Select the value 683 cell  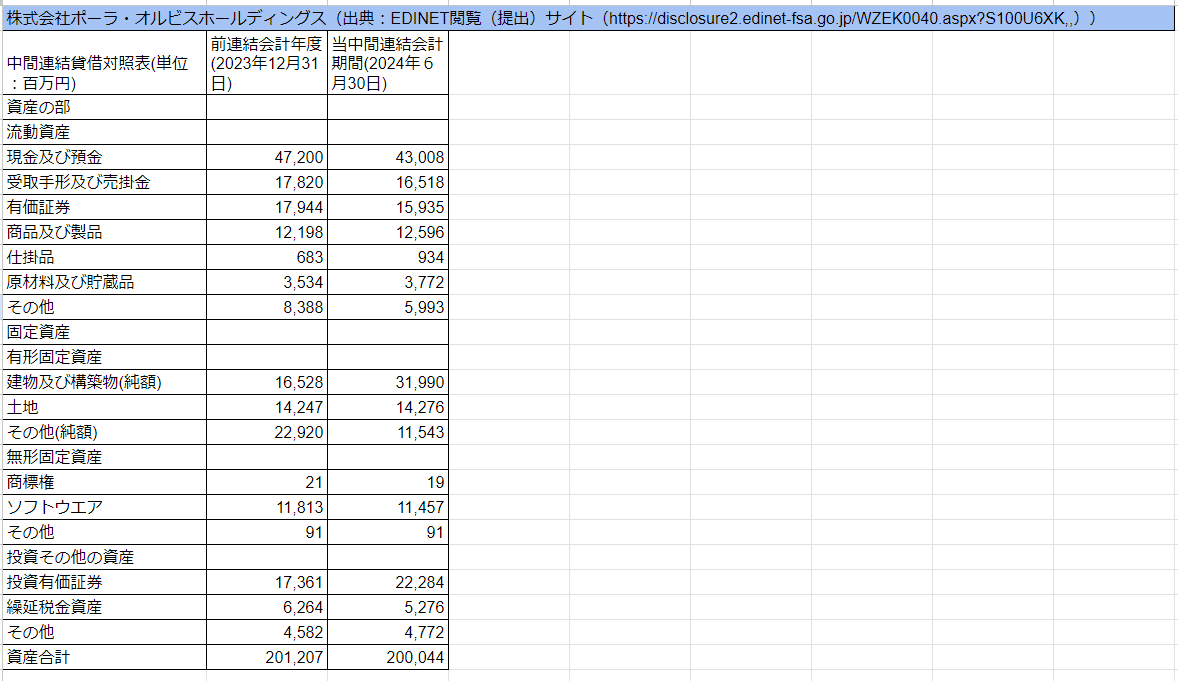coord(267,257)
